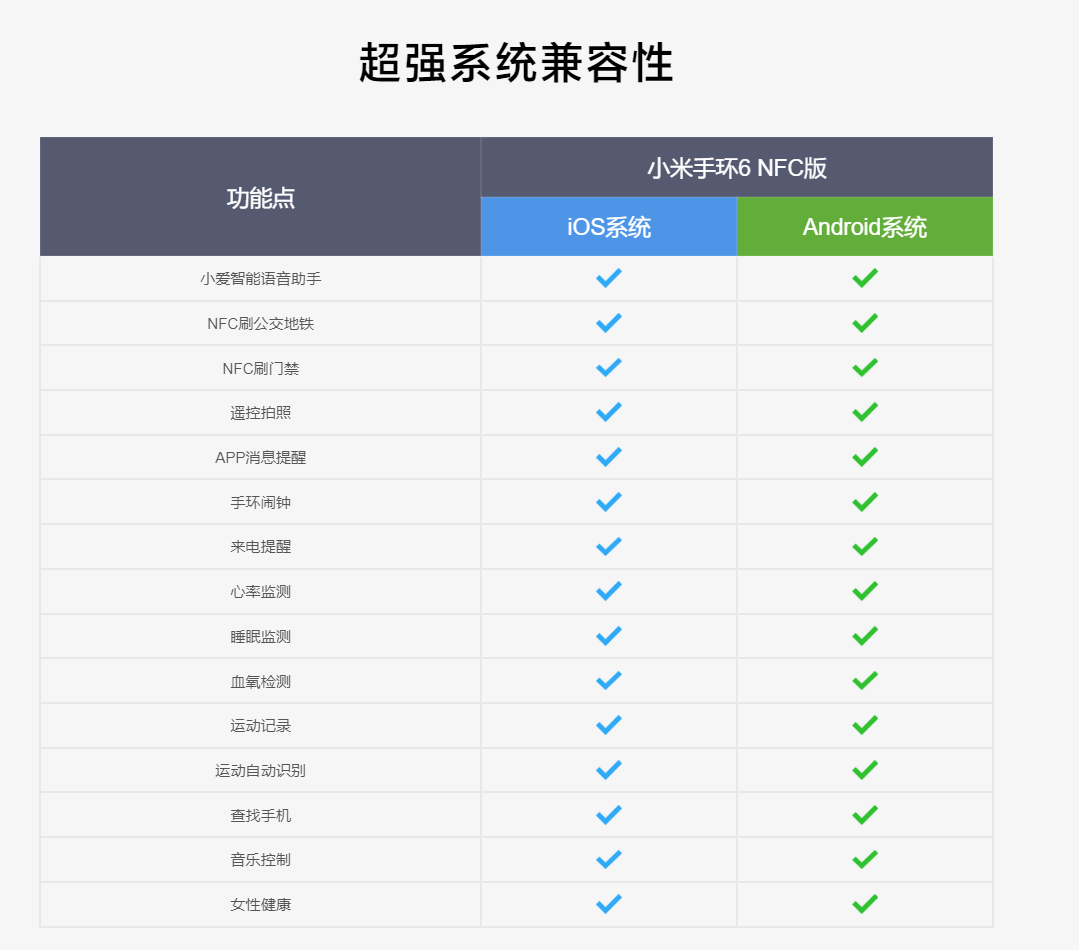Click the Android checkmark for 睡眠监测
Image resolution: width=1079 pixels, height=950 pixels.
[864, 636]
